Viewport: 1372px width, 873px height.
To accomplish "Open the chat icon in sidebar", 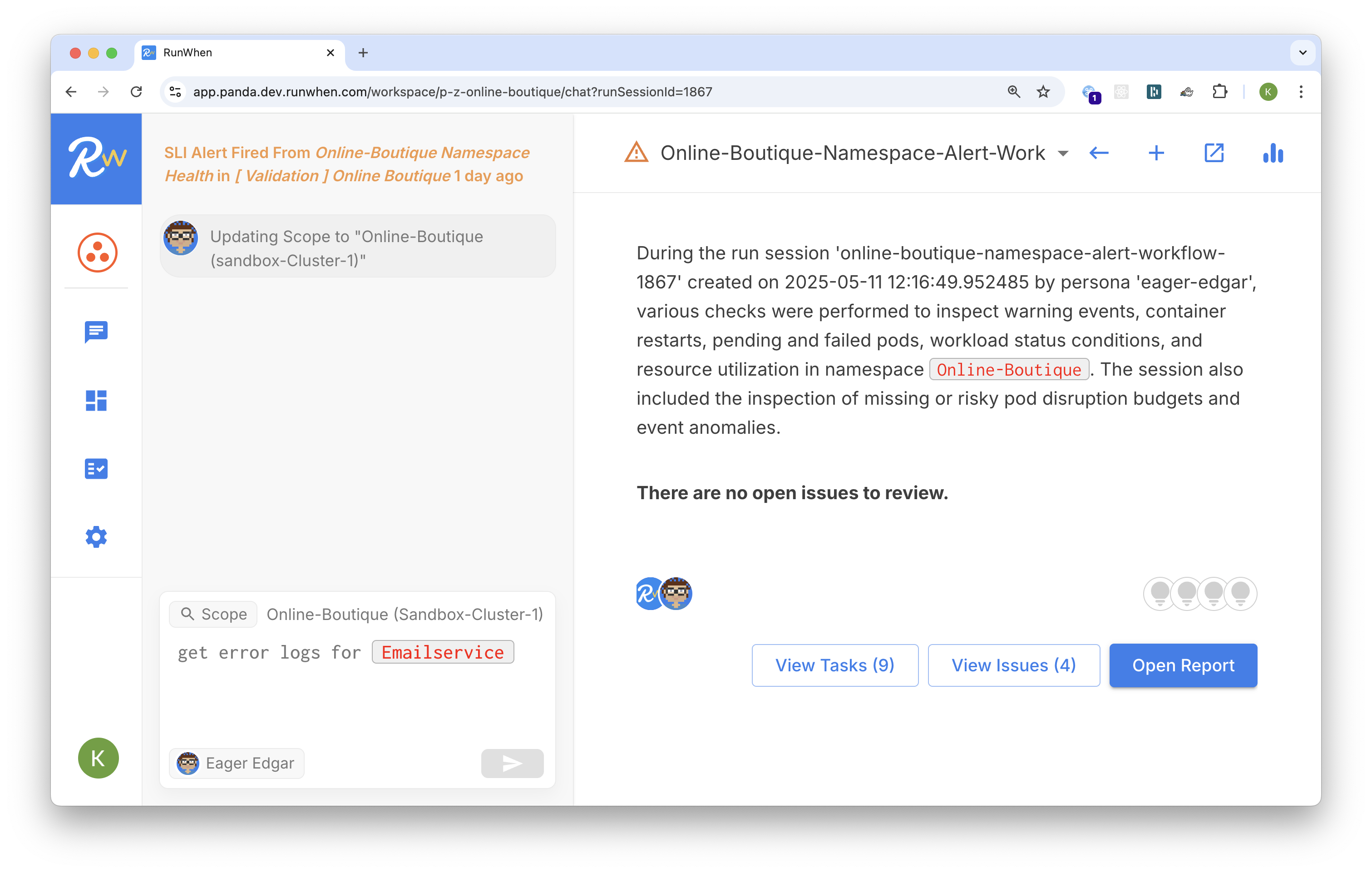I will tap(96, 331).
